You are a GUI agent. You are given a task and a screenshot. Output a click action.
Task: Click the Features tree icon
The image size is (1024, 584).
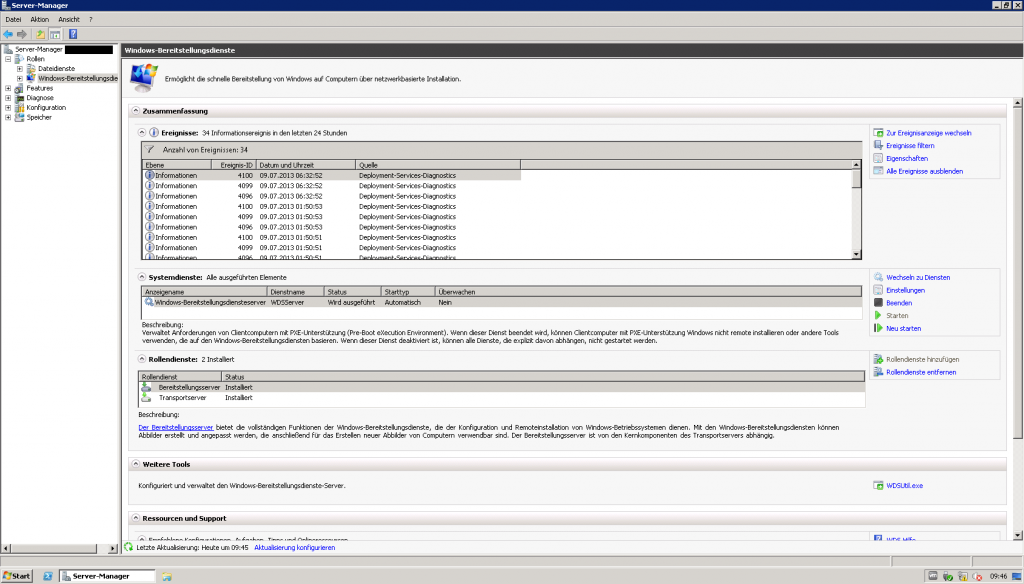19,88
